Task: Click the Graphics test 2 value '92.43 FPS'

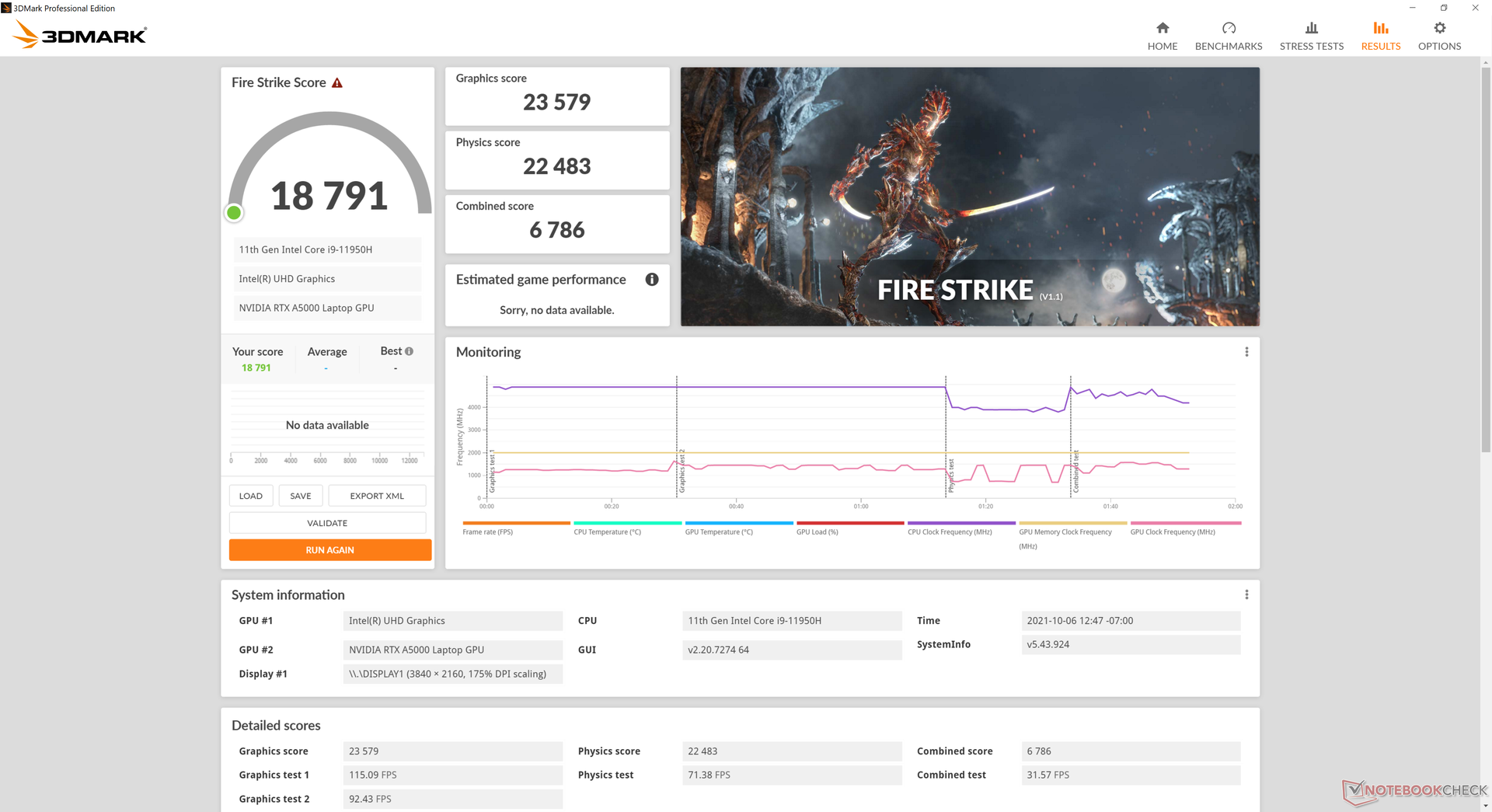Action: pyautogui.click(x=453, y=799)
